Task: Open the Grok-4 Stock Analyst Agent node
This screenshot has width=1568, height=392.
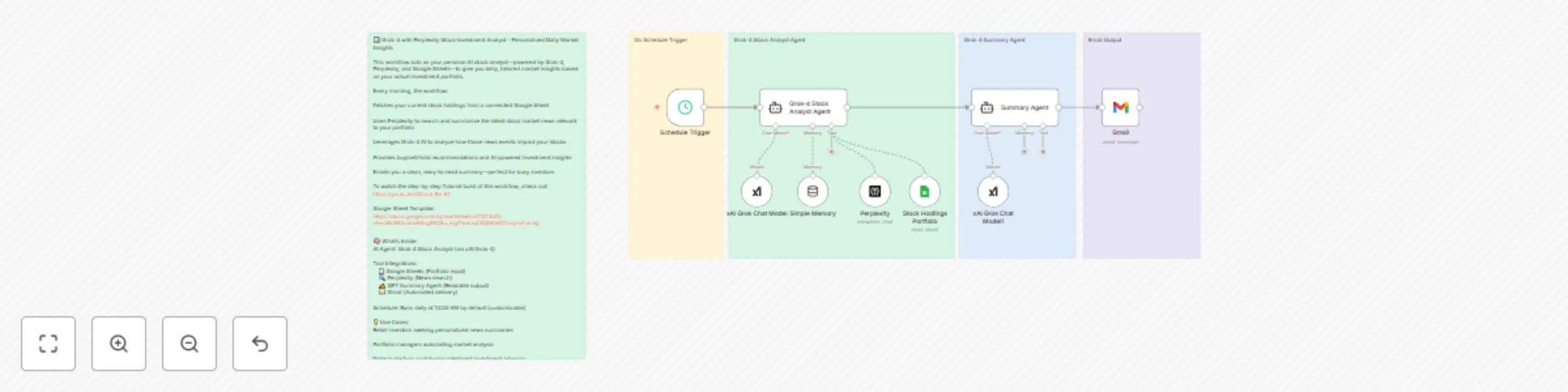Action: (x=803, y=107)
